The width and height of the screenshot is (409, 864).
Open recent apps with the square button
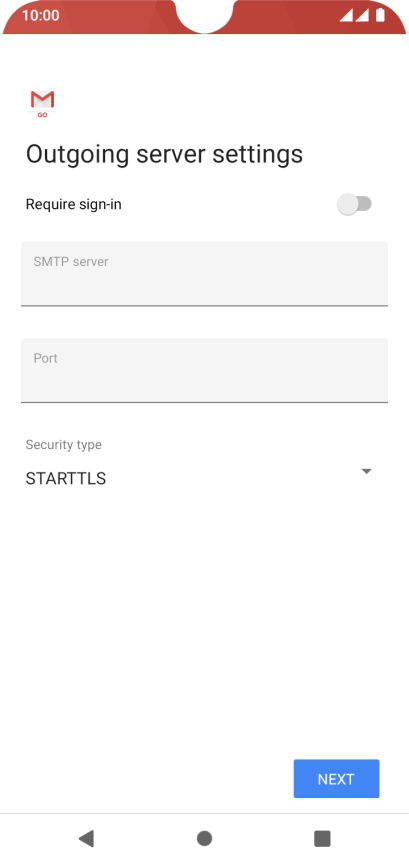(322, 838)
